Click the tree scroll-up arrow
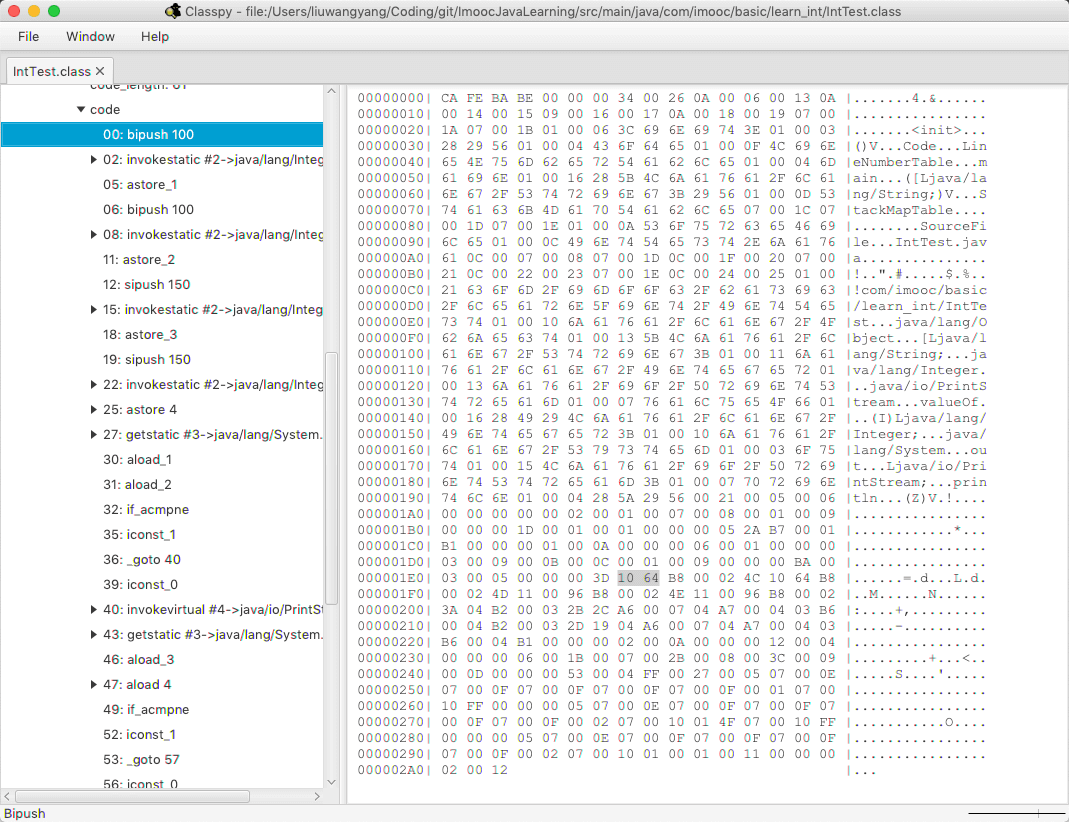This screenshot has height=822, width=1069. (331, 91)
